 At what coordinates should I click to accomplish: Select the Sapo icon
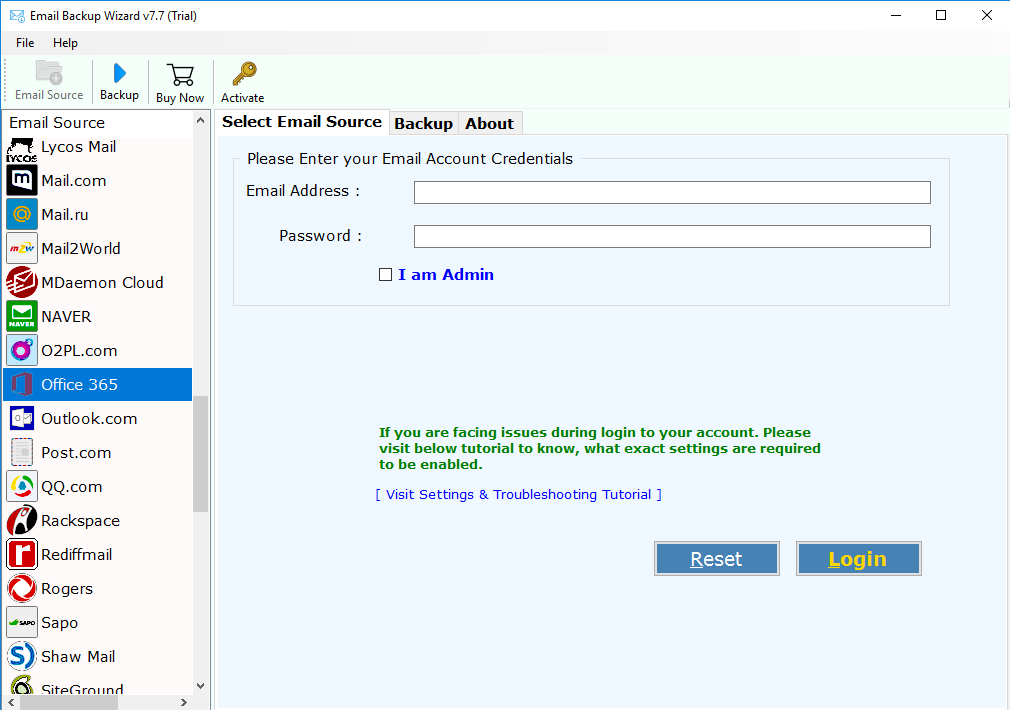pyautogui.click(x=22, y=622)
